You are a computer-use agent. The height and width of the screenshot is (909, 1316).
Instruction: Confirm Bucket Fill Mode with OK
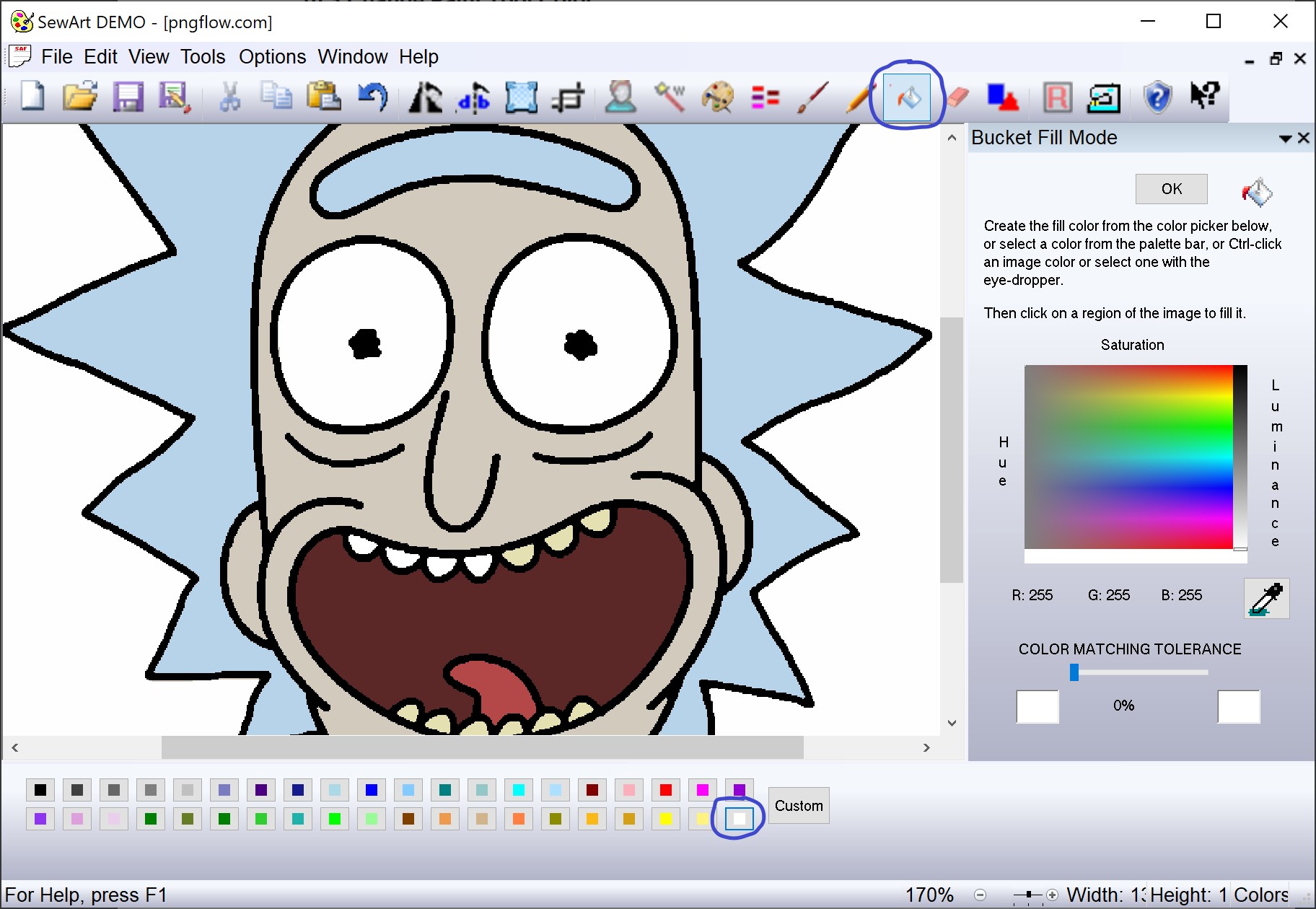[x=1172, y=189]
